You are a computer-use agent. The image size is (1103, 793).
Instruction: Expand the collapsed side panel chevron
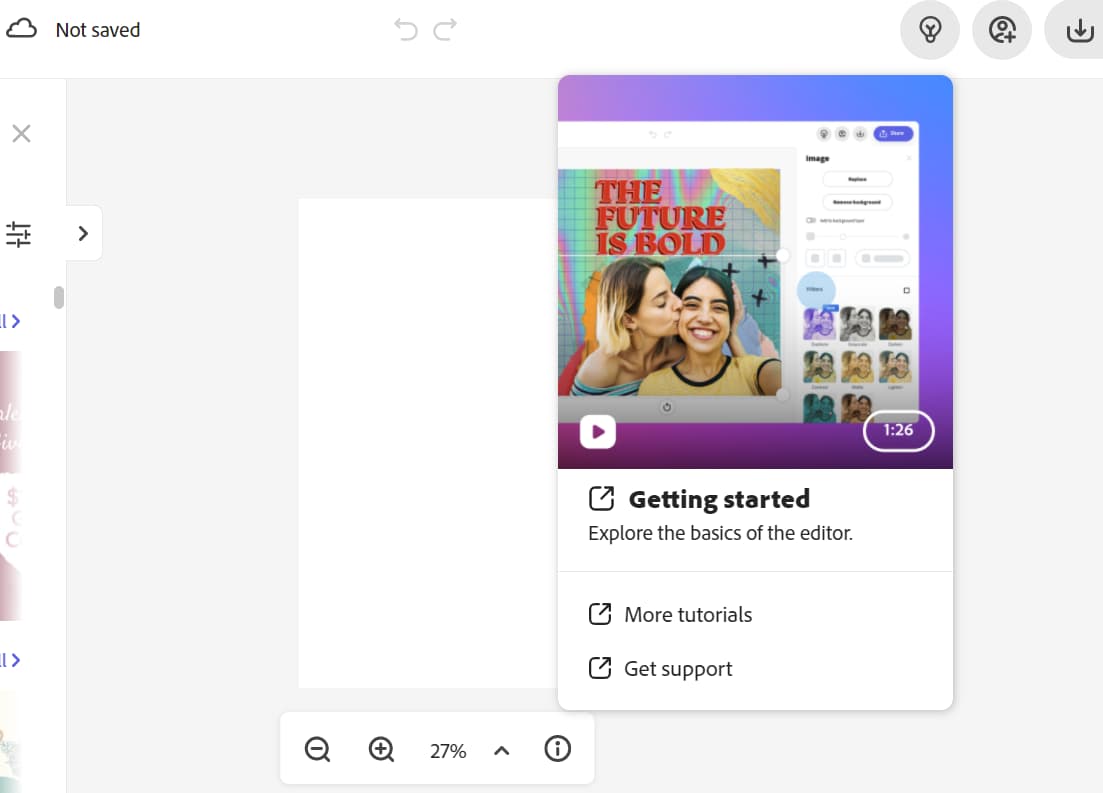click(84, 233)
